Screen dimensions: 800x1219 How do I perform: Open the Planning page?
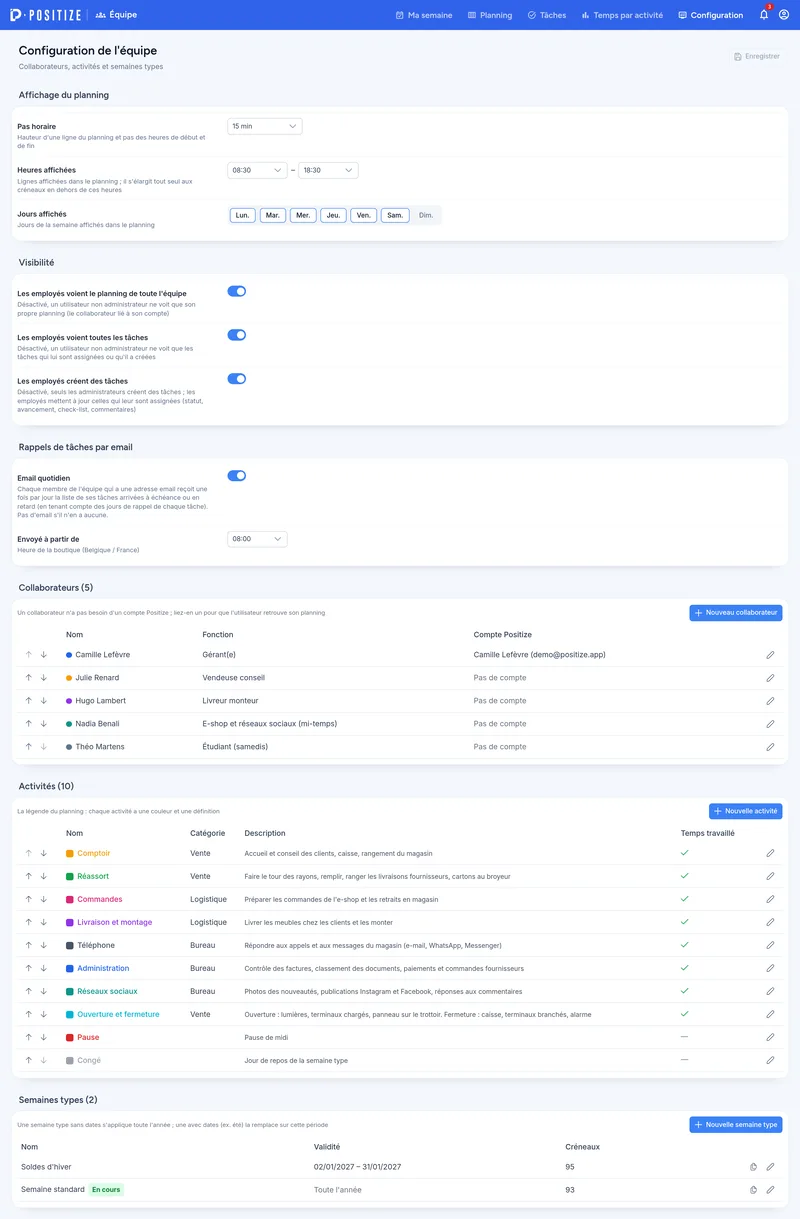point(490,15)
